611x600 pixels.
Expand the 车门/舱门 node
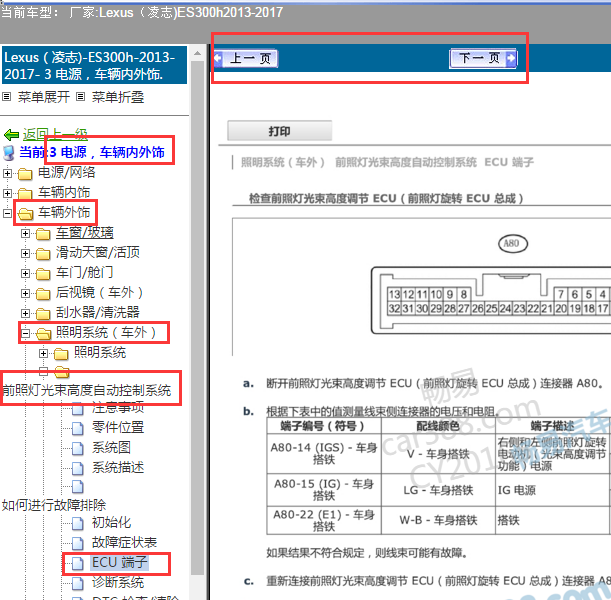click(25, 273)
